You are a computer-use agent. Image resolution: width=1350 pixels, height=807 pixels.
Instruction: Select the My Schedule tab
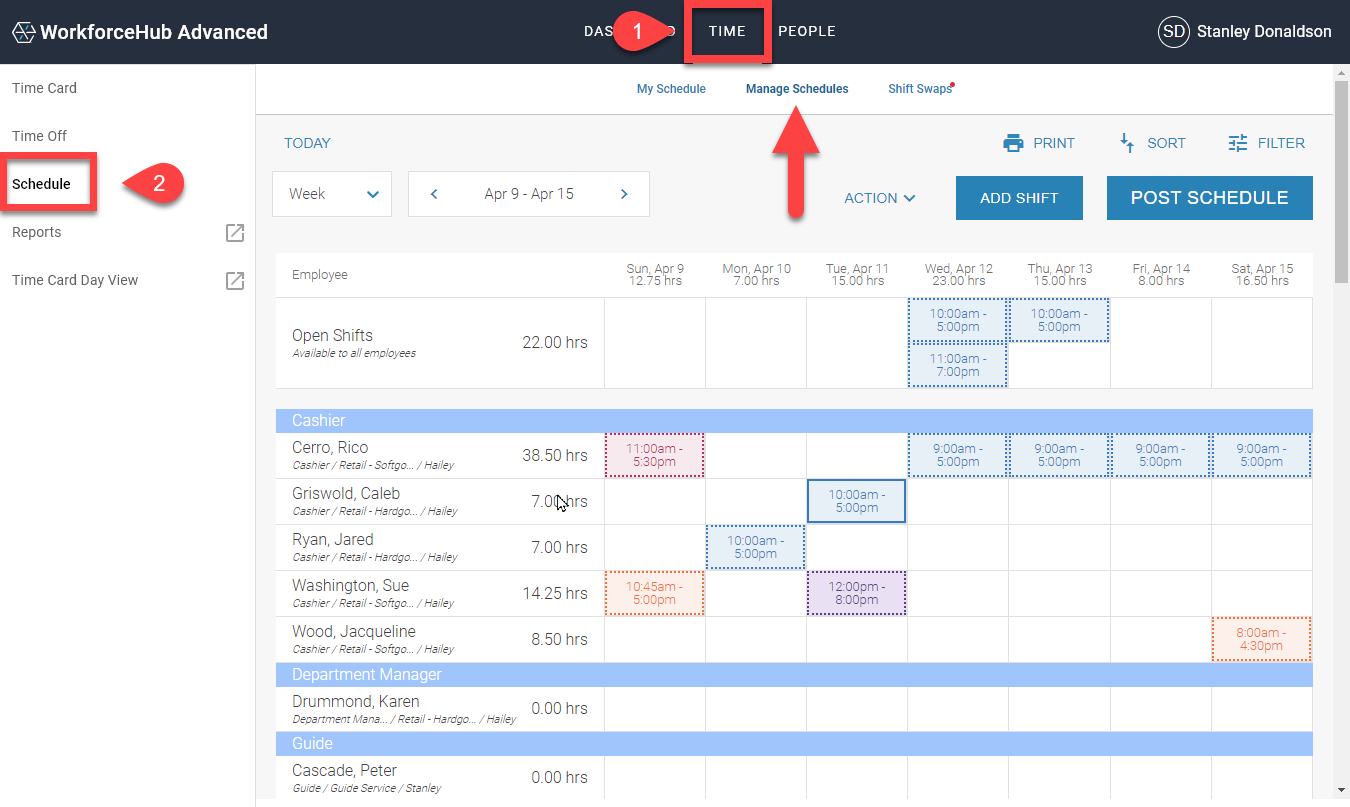[671, 88]
